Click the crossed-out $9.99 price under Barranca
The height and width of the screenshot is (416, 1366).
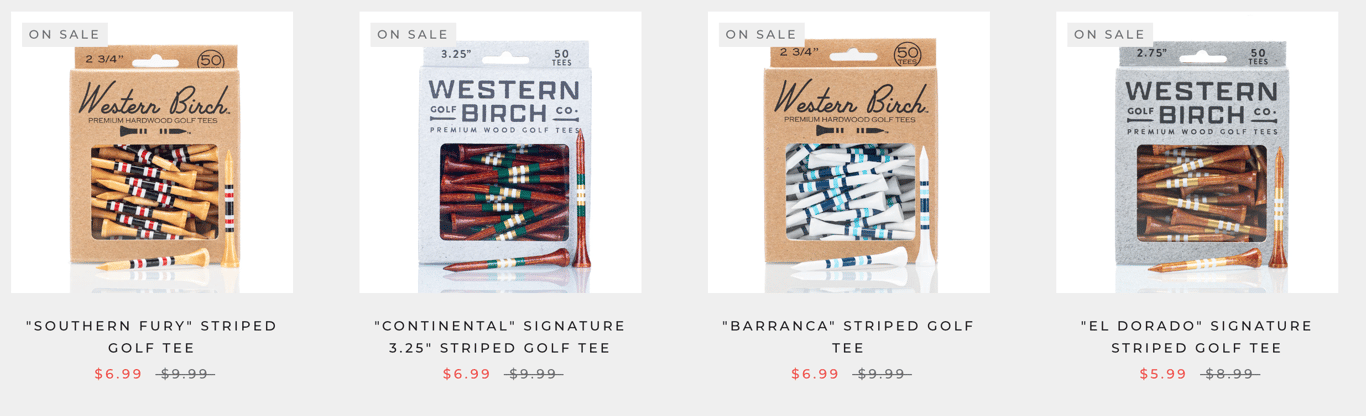(x=881, y=374)
